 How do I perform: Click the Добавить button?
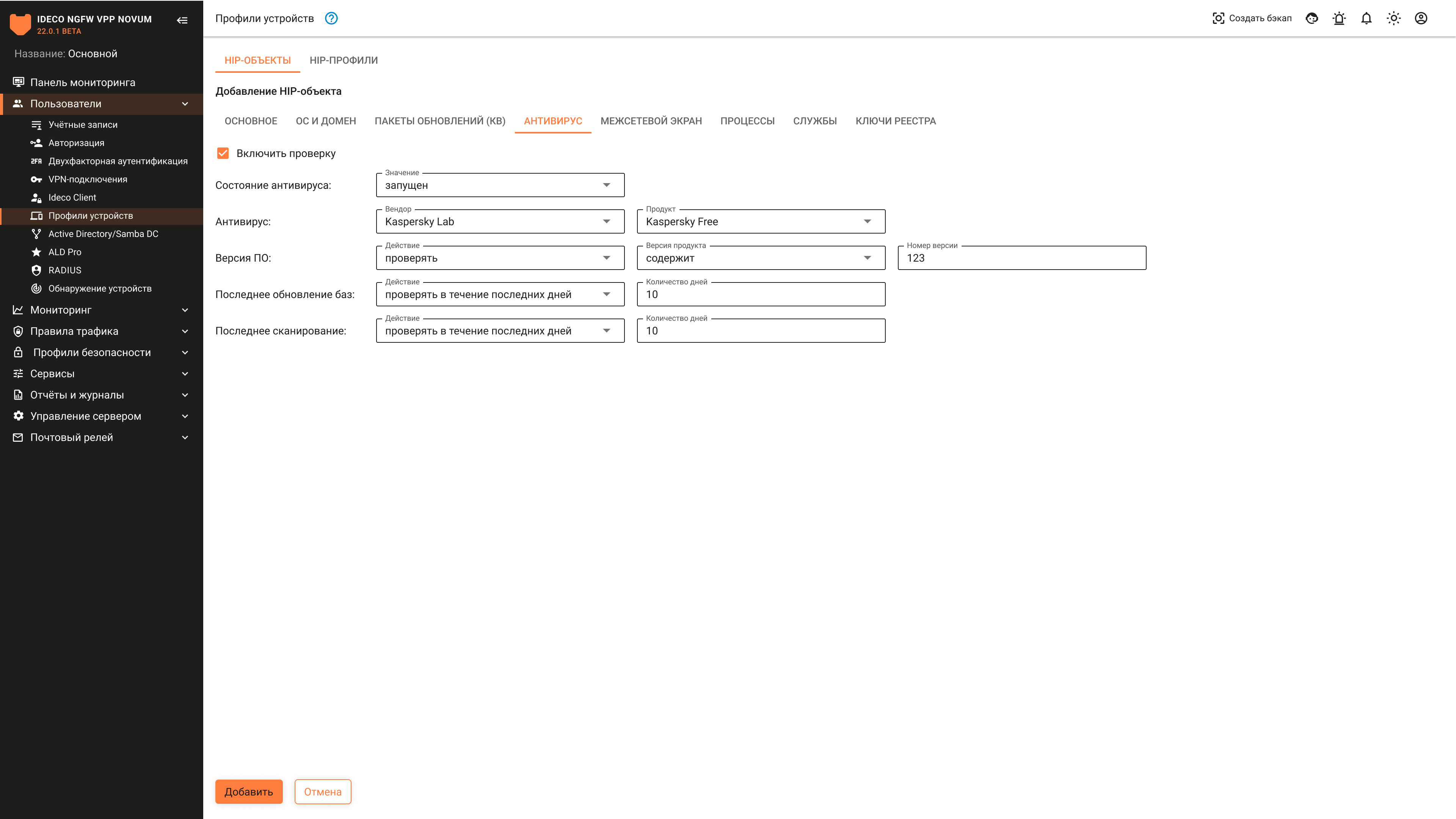pyautogui.click(x=248, y=791)
